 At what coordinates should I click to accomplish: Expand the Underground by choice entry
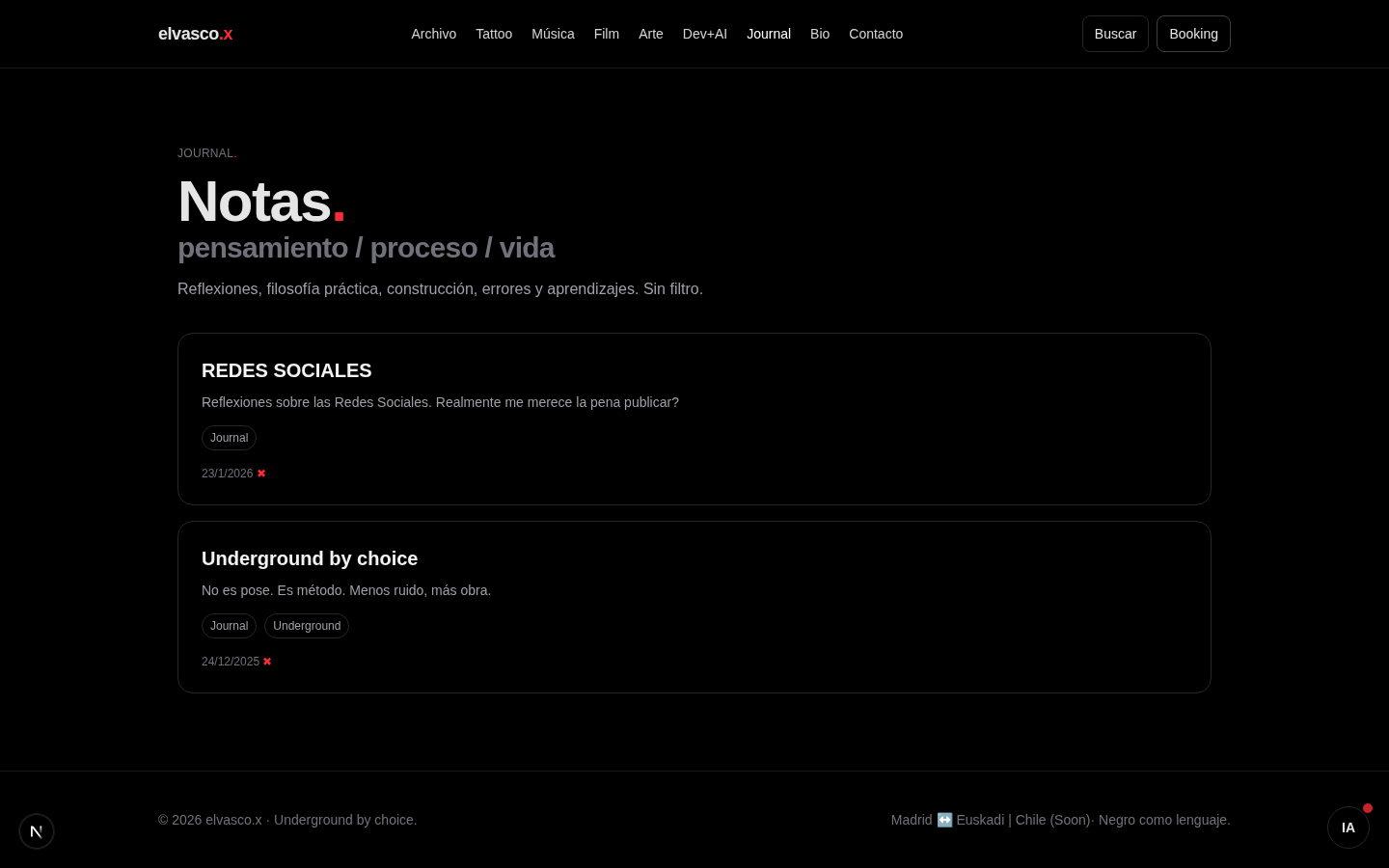click(310, 558)
